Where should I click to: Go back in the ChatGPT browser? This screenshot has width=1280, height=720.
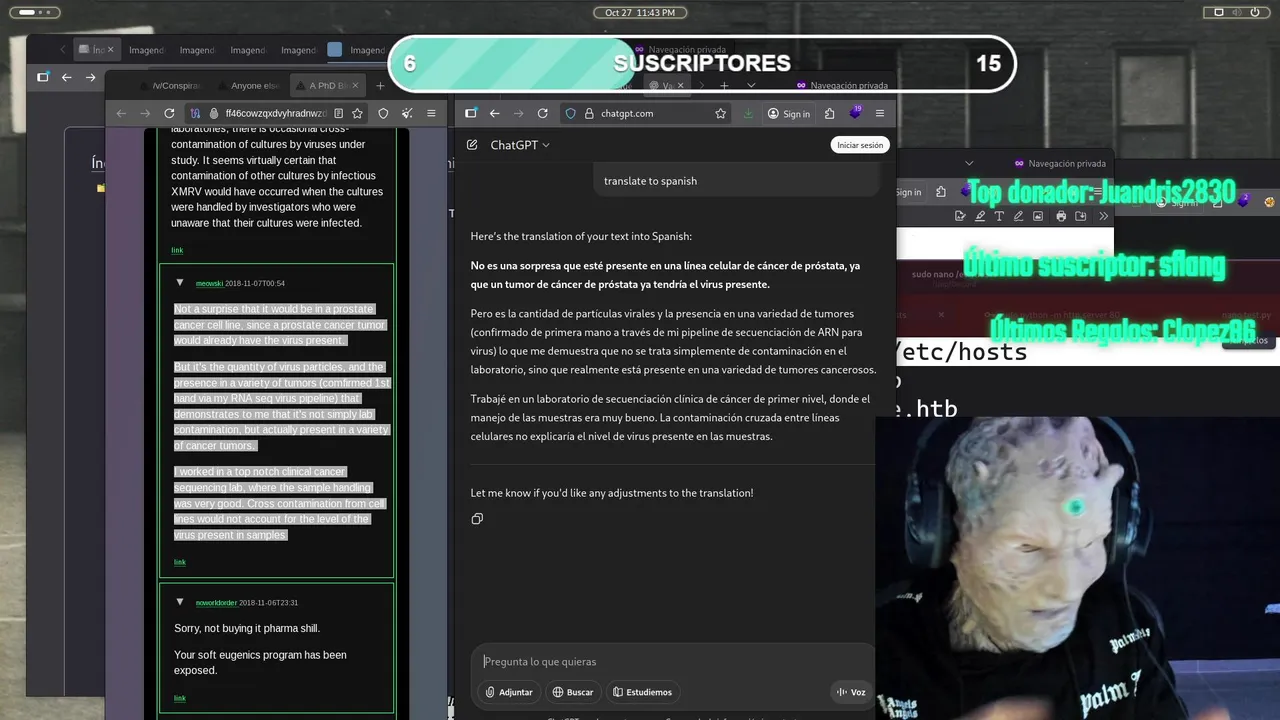point(494,113)
